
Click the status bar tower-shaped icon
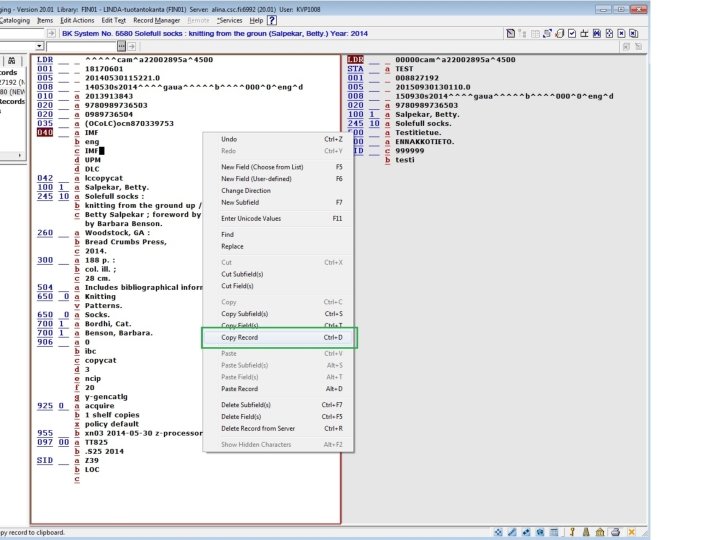pyautogui.click(x=586, y=532)
